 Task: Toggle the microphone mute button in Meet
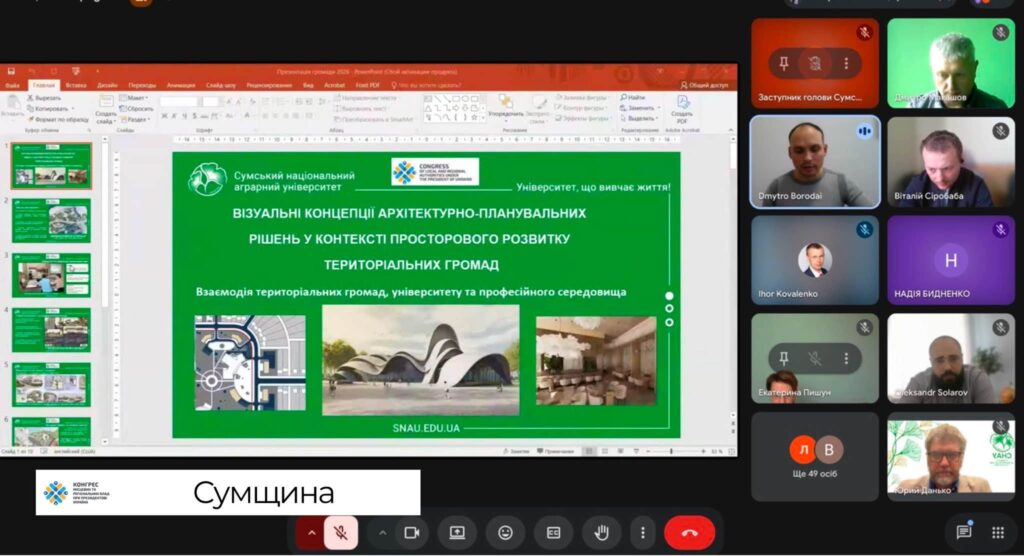[340, 533]
